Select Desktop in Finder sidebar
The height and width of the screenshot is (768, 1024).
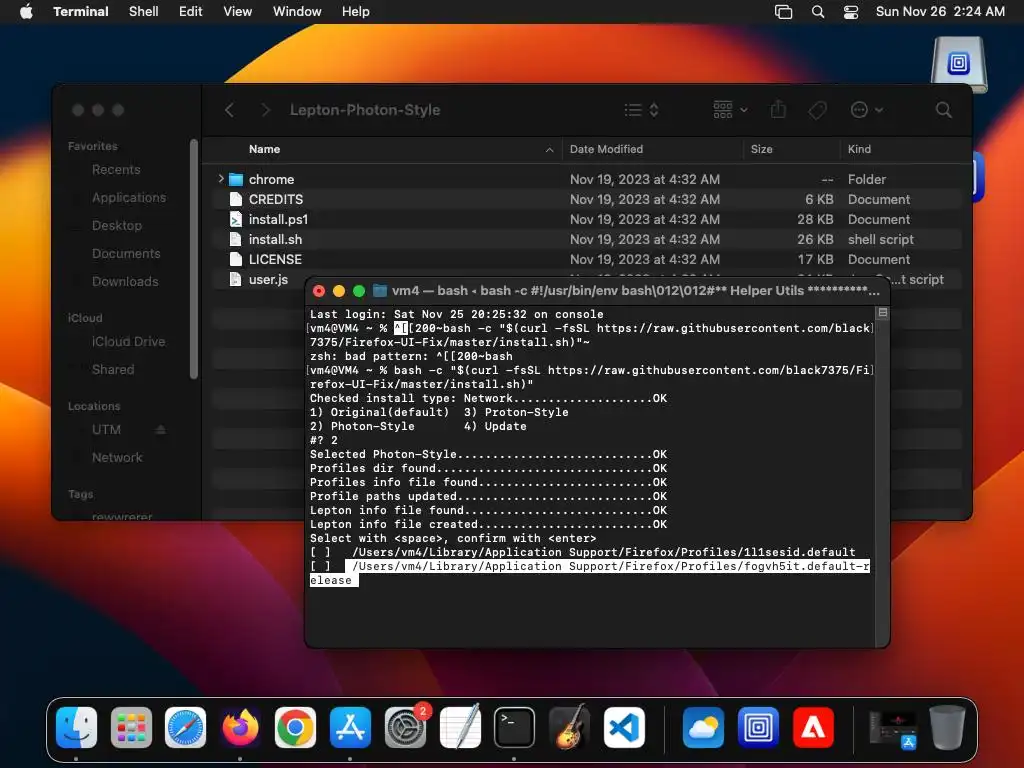pos(116,226)
